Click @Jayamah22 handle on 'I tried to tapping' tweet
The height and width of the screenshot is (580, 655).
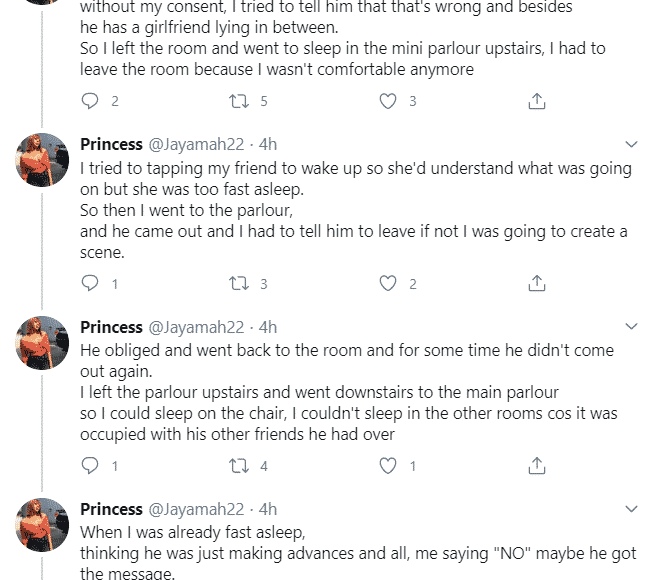pyautogui.click(x=196, y=145)
